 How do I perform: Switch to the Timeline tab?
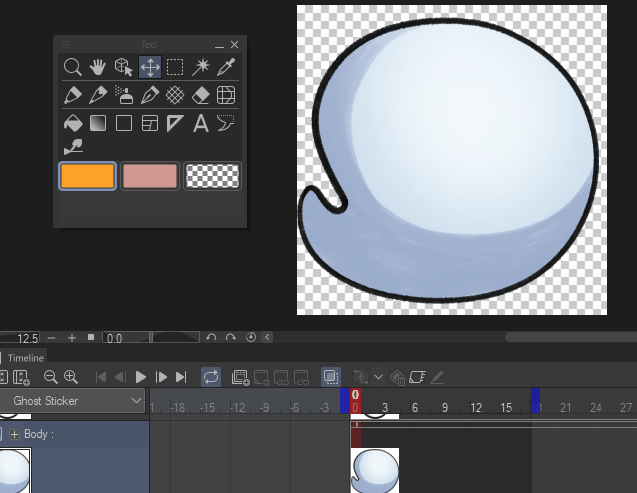[x=26, y=357]
